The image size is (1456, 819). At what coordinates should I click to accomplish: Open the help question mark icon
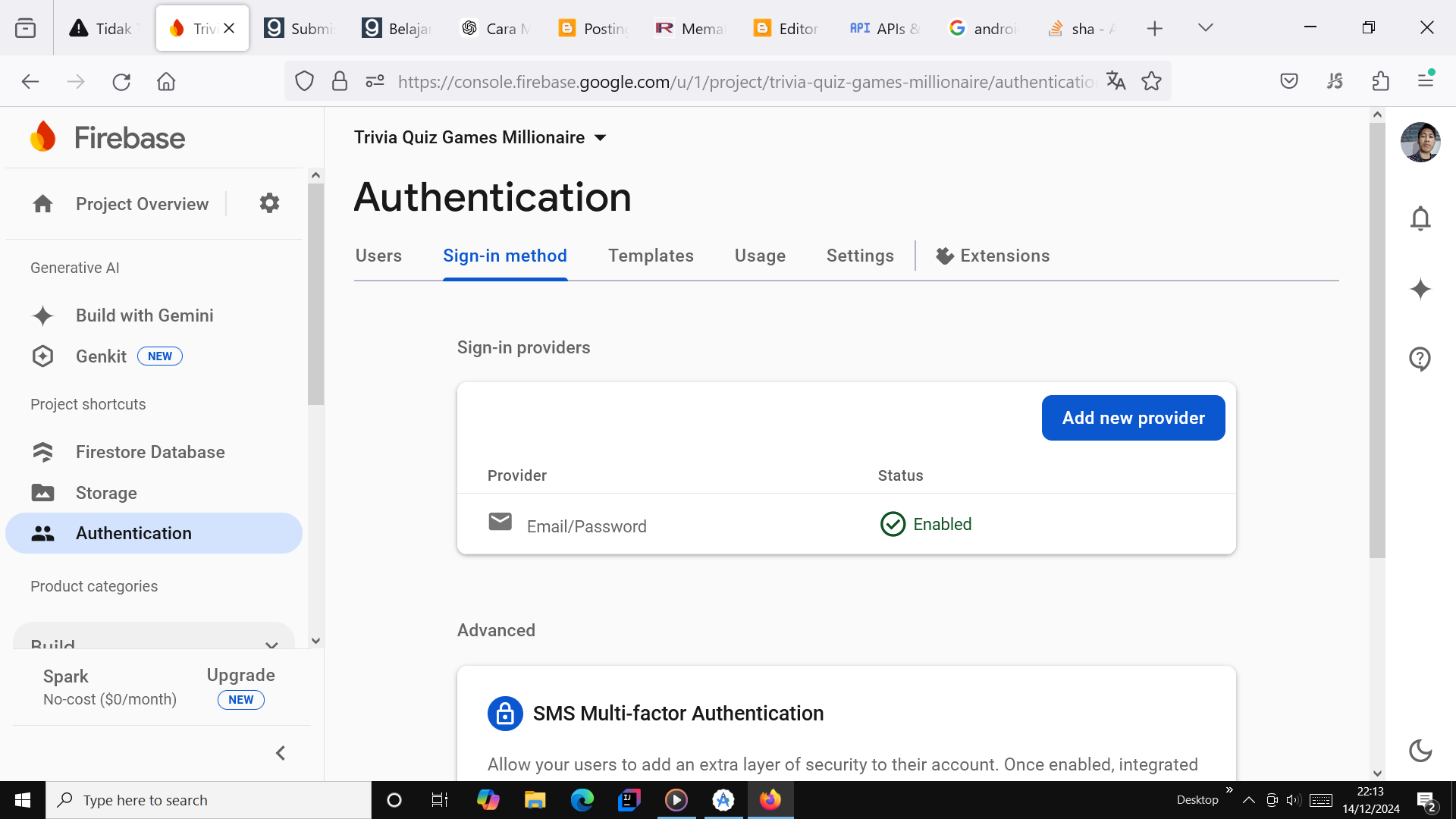pos(1420,359)
